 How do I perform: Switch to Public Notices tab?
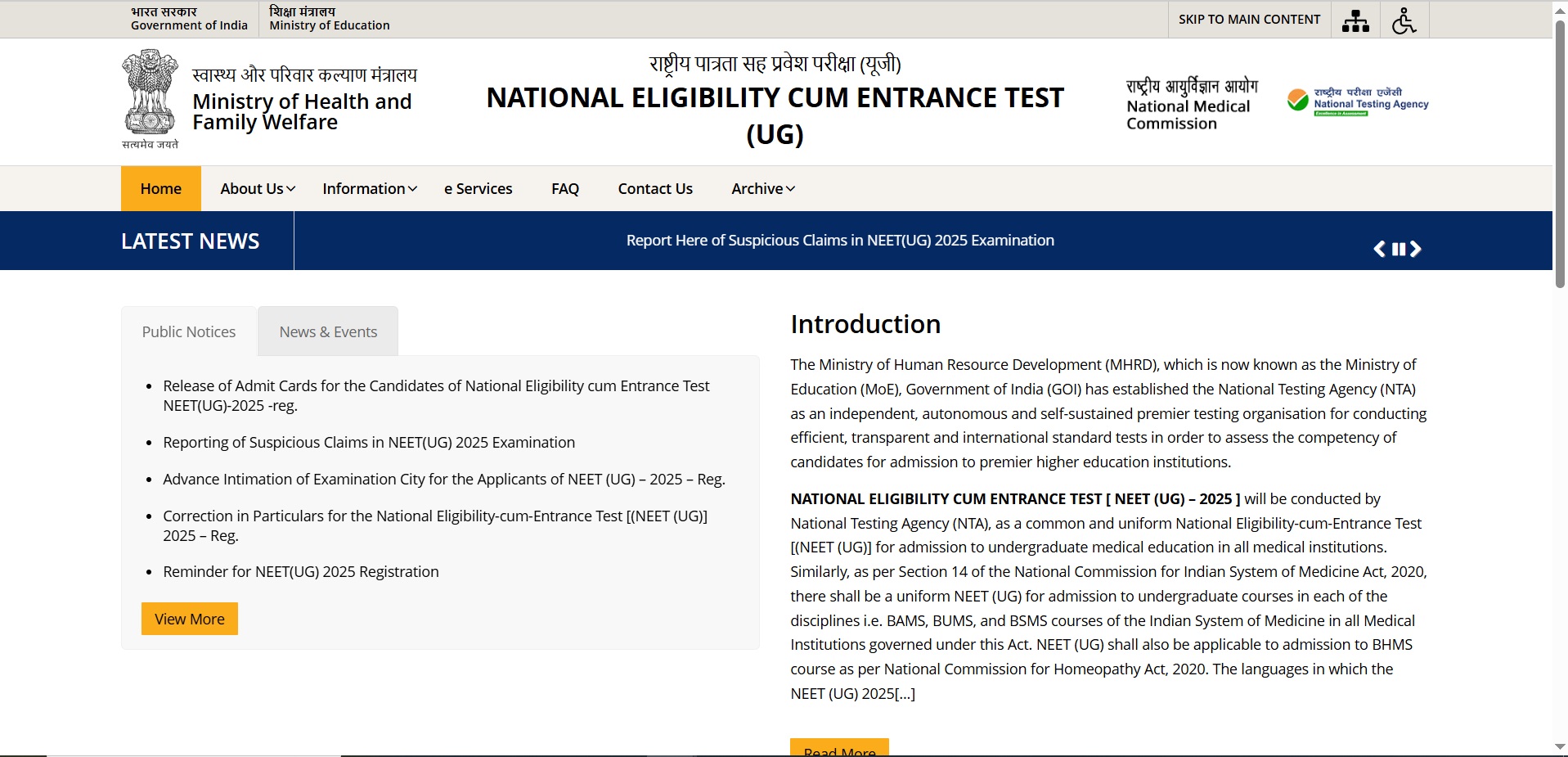pos(189,331)
